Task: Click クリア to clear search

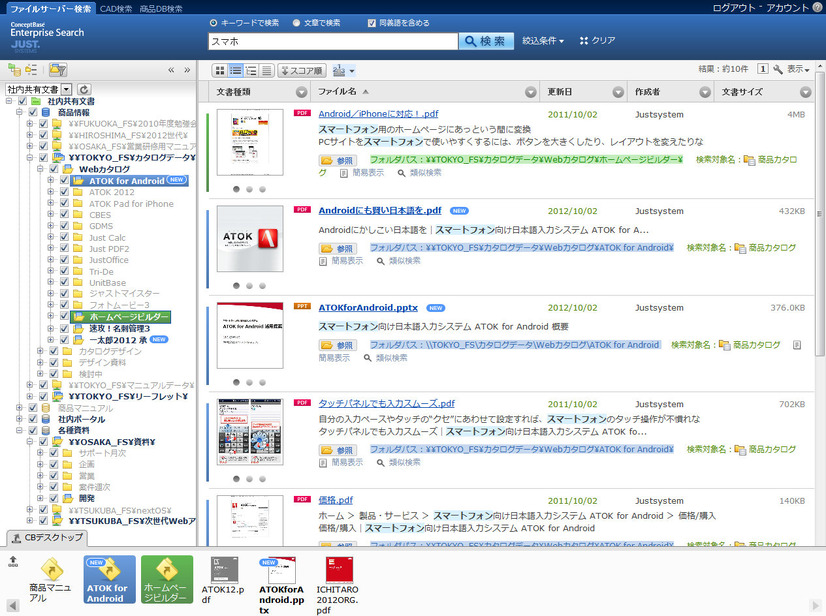Action: (597, 41)
